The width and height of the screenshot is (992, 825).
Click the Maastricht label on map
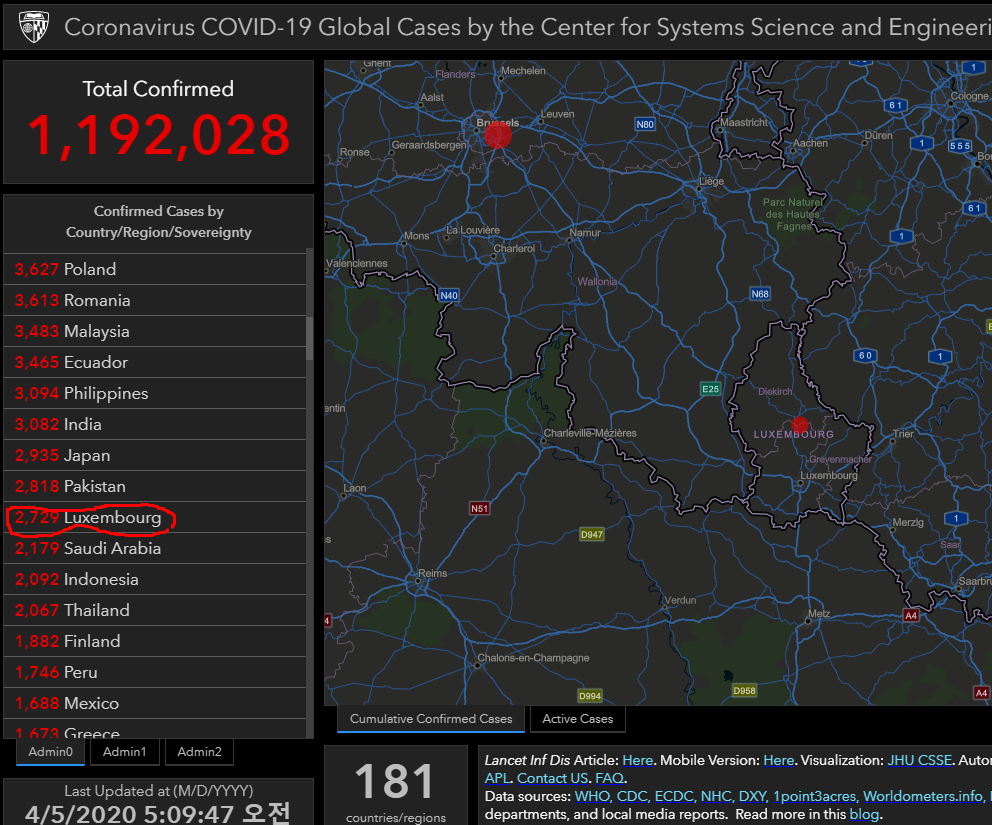[x=744, y=123]
